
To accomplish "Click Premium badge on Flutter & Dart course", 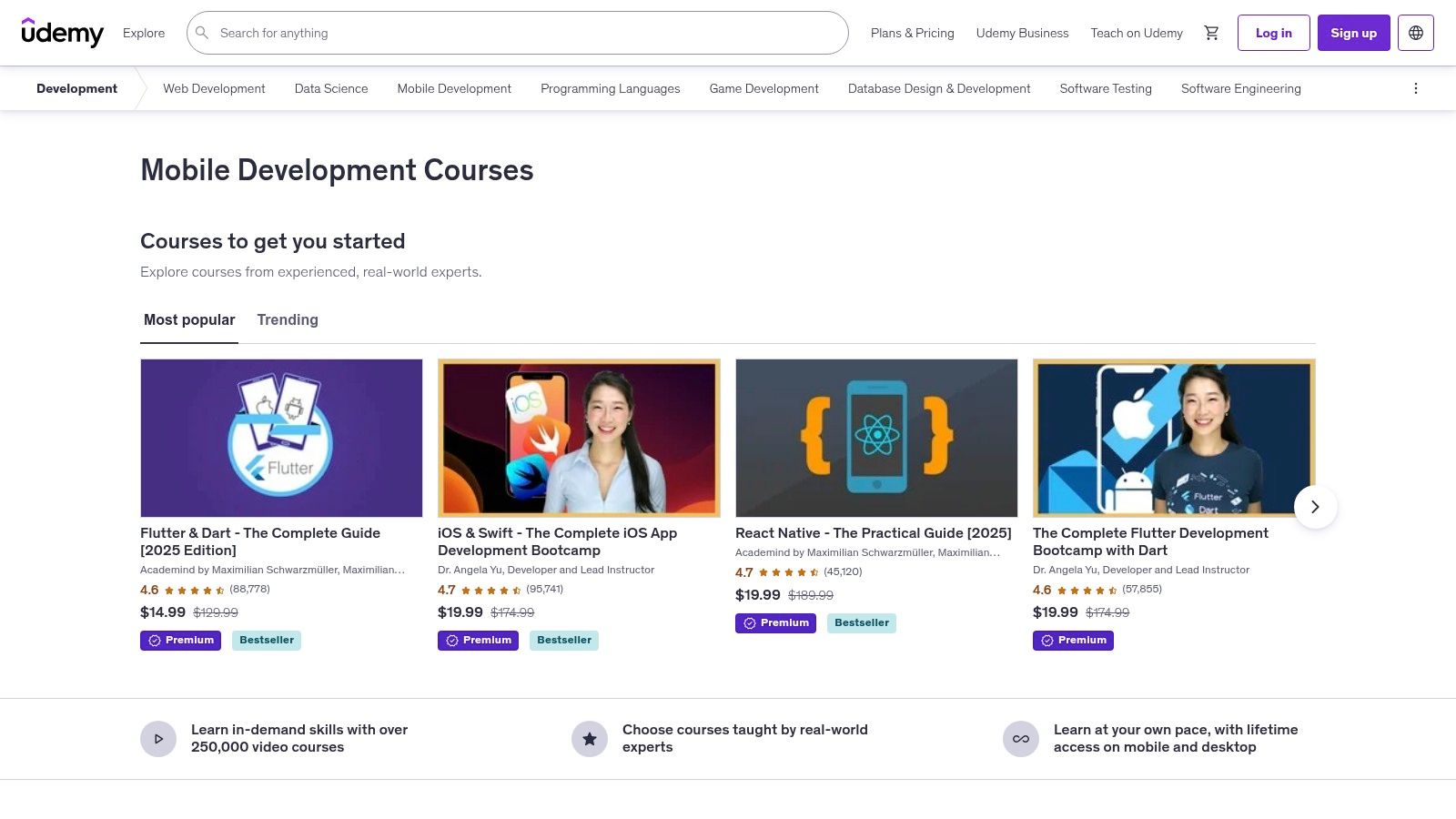I will pos(180,641).
